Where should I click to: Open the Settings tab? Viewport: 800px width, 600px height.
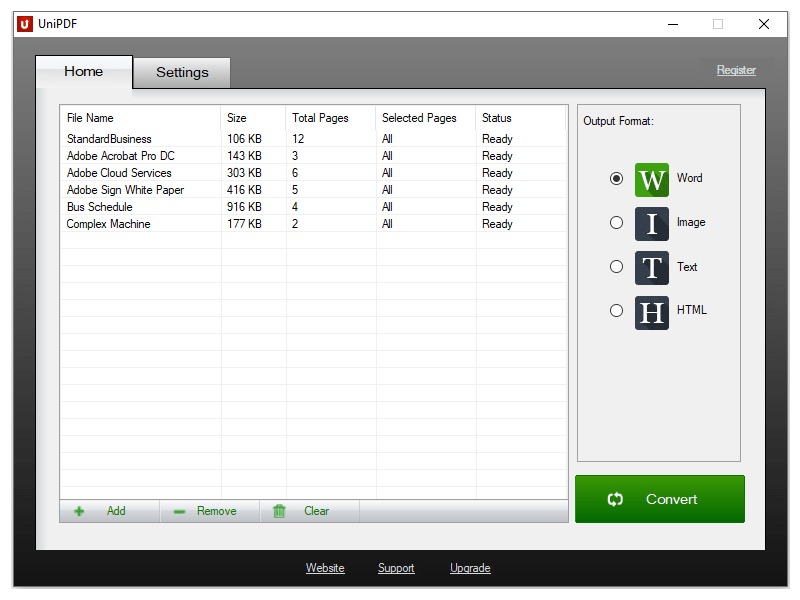(182, 72)
